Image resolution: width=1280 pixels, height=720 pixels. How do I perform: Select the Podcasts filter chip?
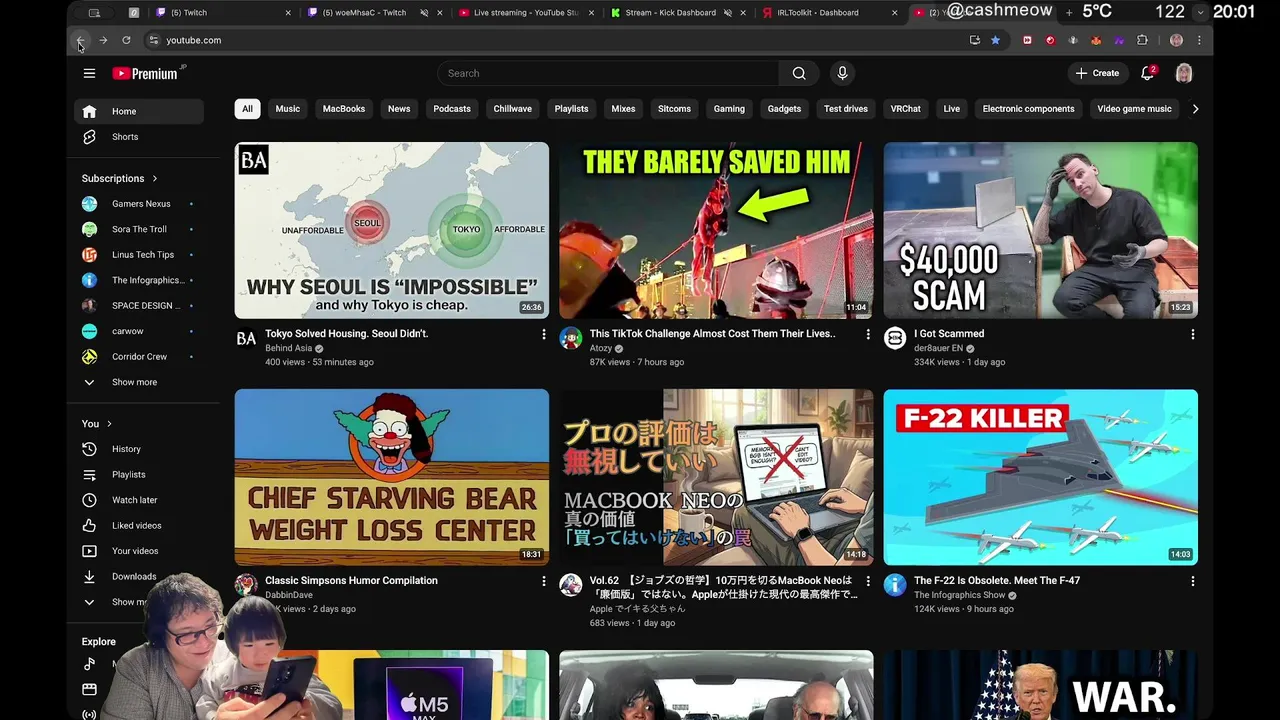pyautogui.click(x=452, y=109)
